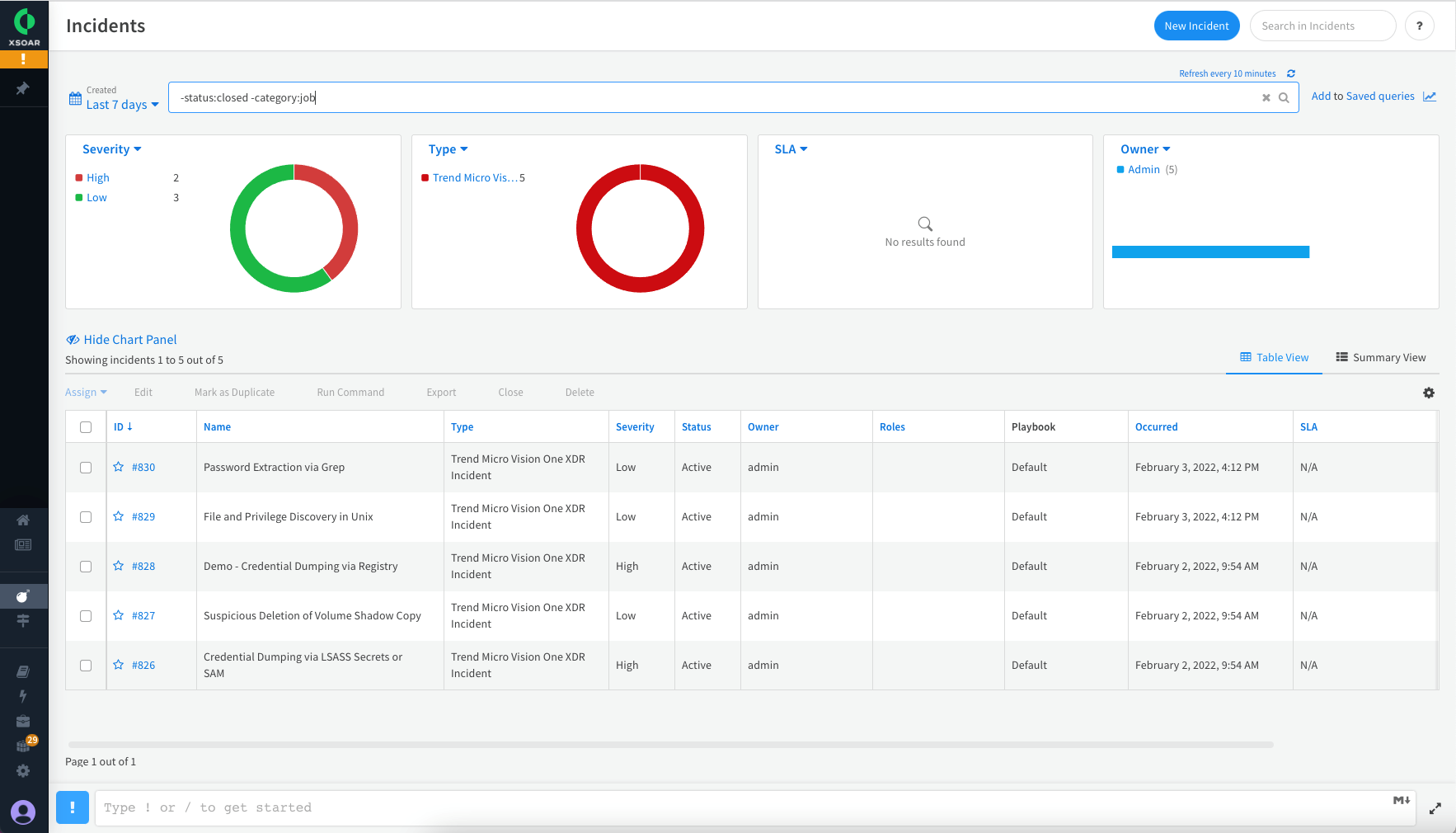This screenshot has height=833, width=1456.
Task: Switch to Summary View tab
Action: (1380, 357)
